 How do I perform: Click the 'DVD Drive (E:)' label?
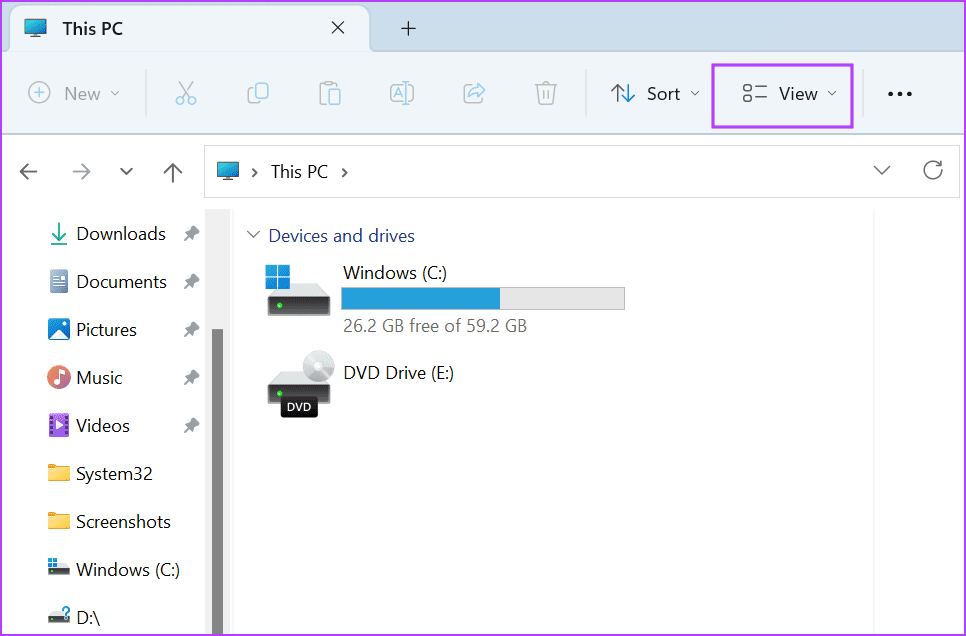pos(399,373)
